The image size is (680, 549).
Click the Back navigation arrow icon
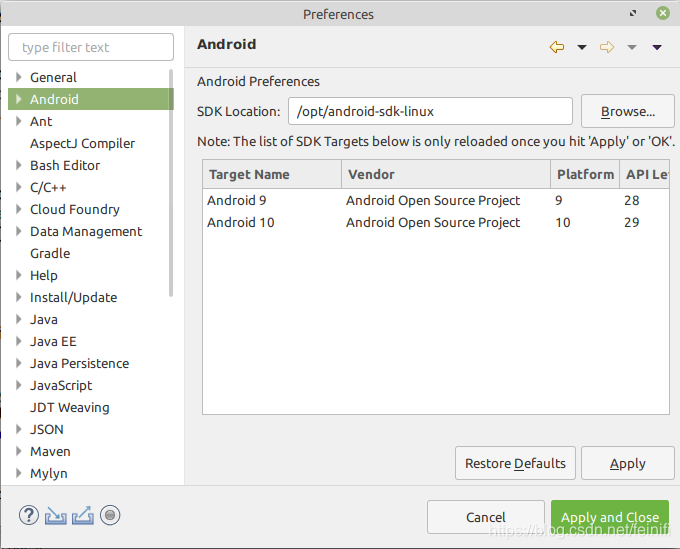pyautogui.click(x=557, y=47)
